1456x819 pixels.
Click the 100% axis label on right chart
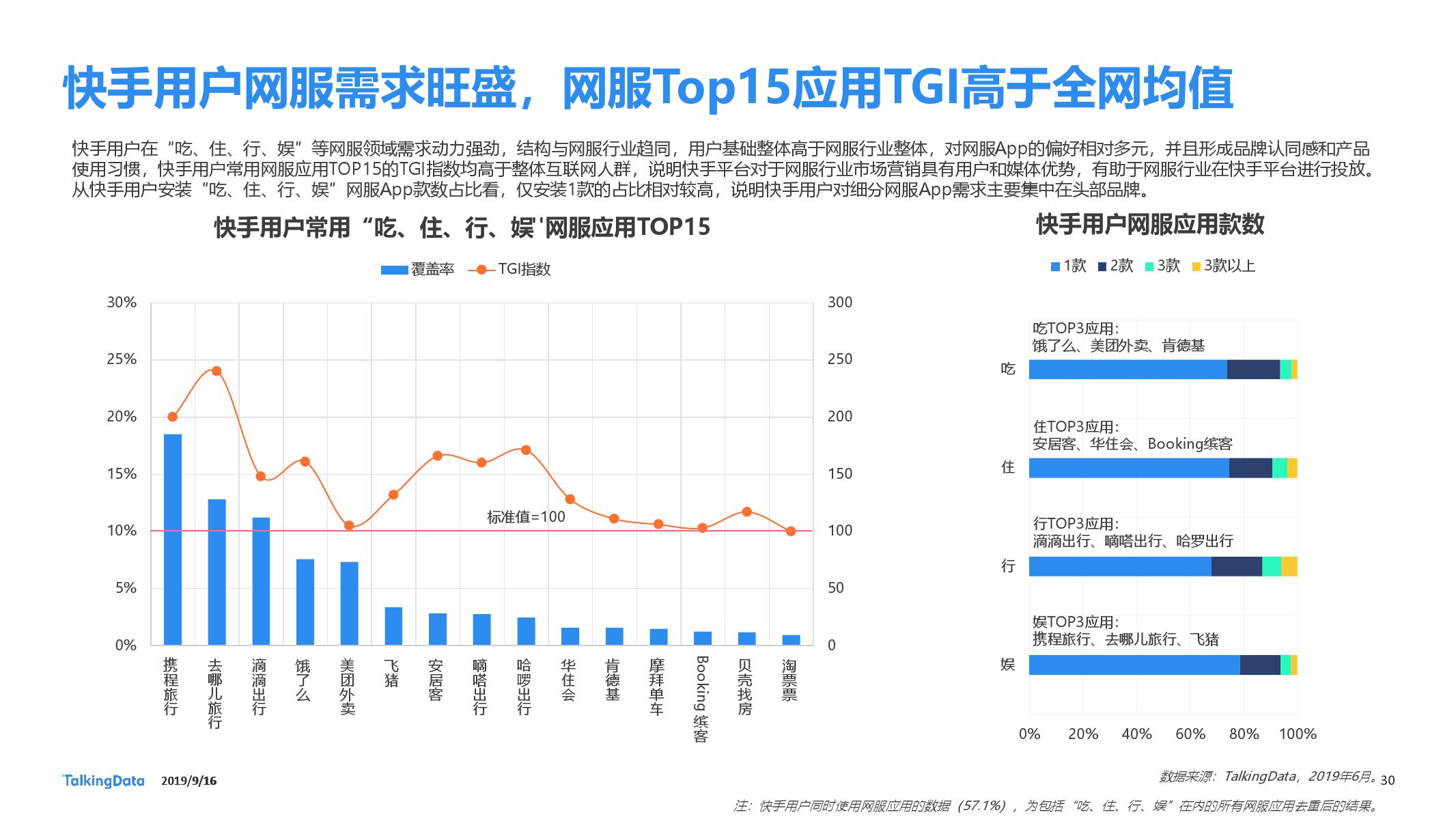tap(1298, 734)
